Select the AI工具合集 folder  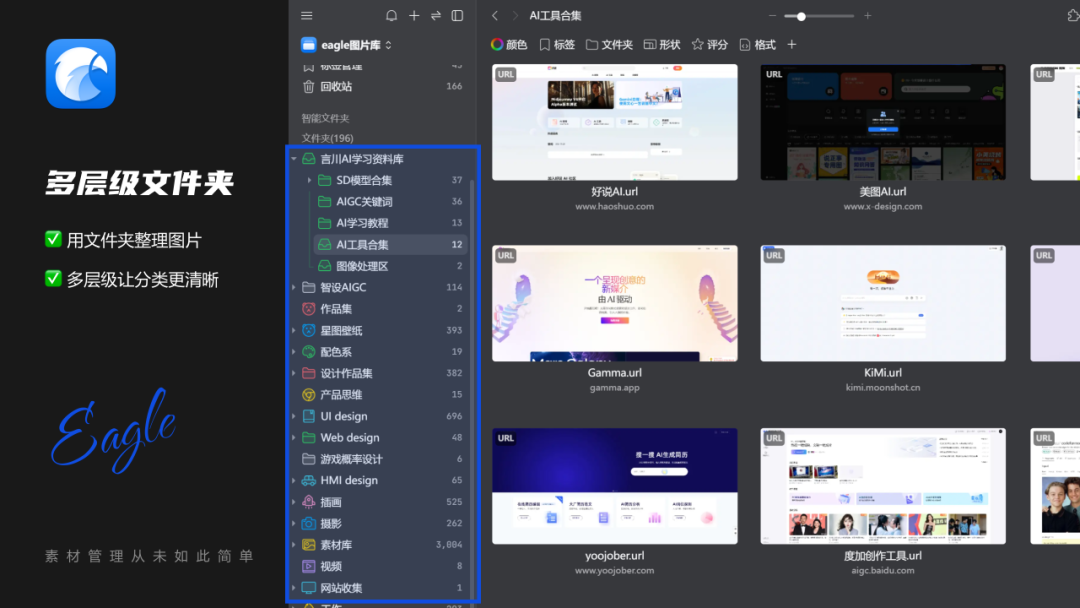(x=390, y=244)
